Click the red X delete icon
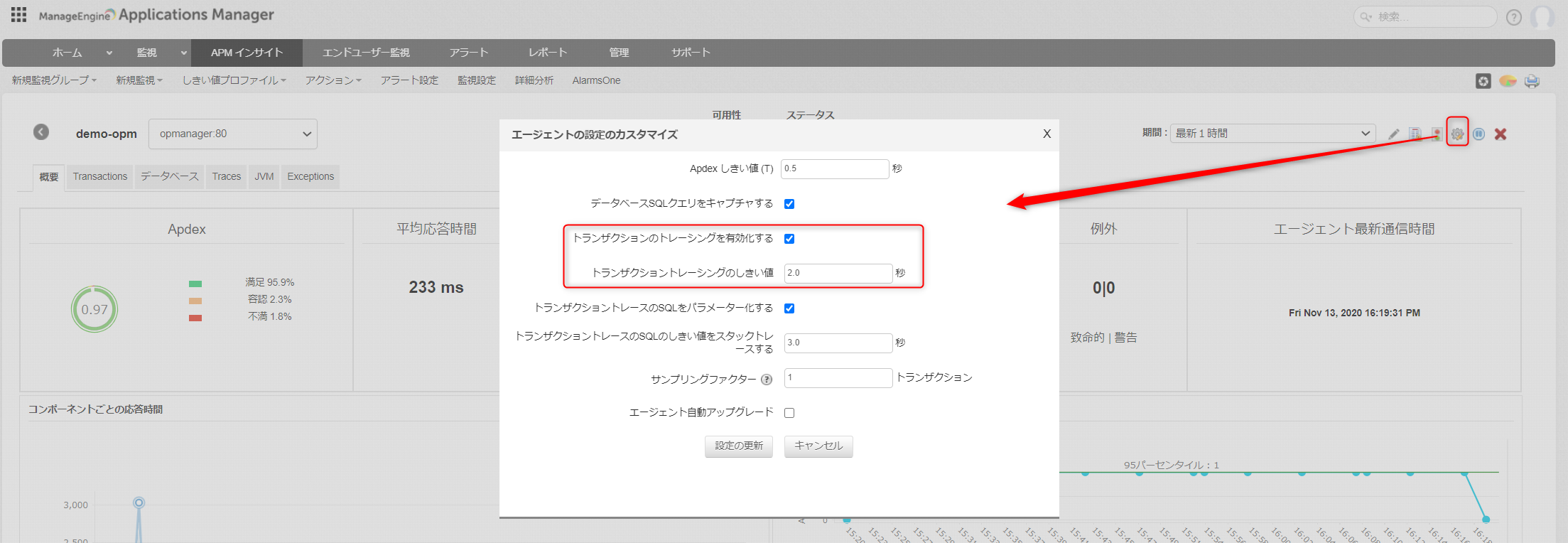1568x543 pixels. coord(1501,134)
